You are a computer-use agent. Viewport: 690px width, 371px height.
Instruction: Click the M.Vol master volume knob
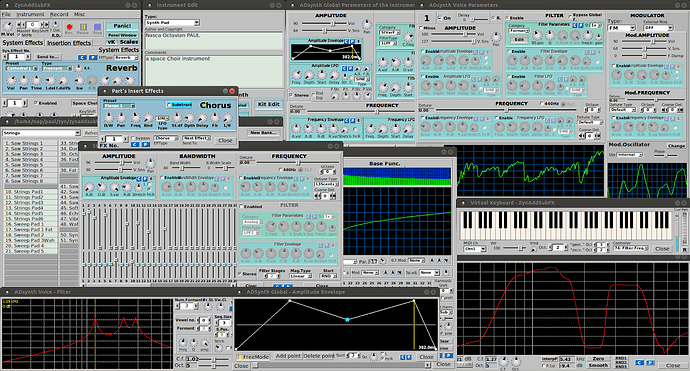(x=7, y=27)
